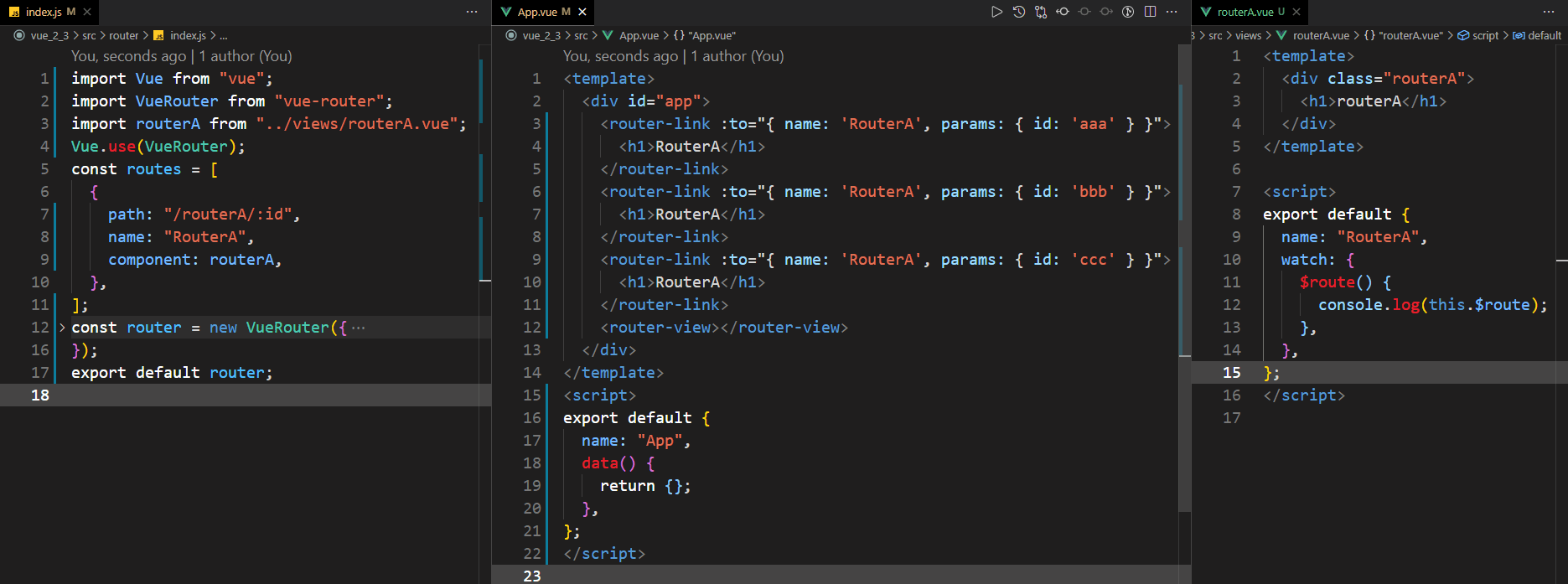Viewport: 1568px width, 584px height.
Task: Click 'watch: {' line in routerA.vue
Action: tap(1317, 260)
